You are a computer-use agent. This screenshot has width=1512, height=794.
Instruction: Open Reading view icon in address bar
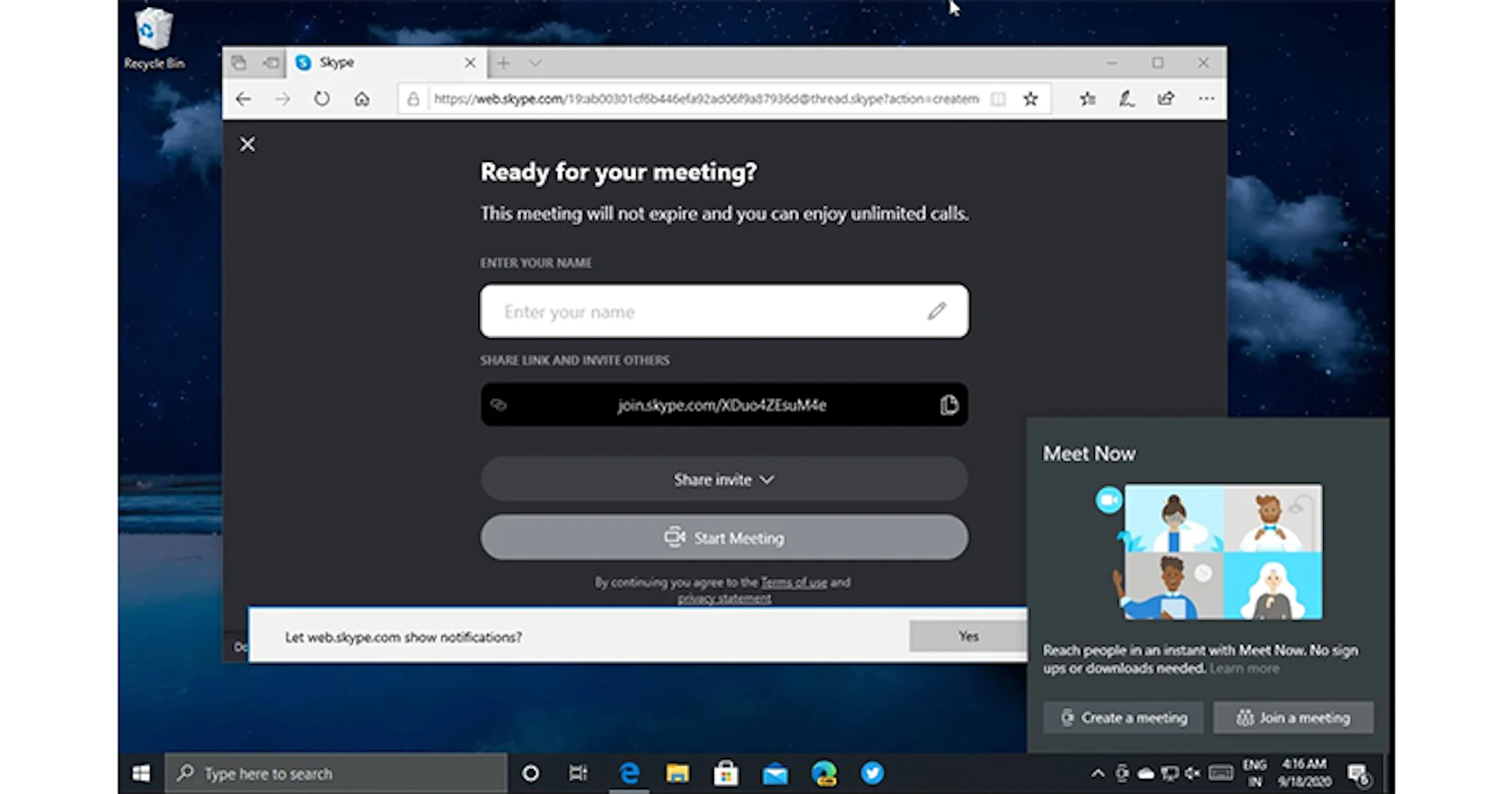pos(998,99)
